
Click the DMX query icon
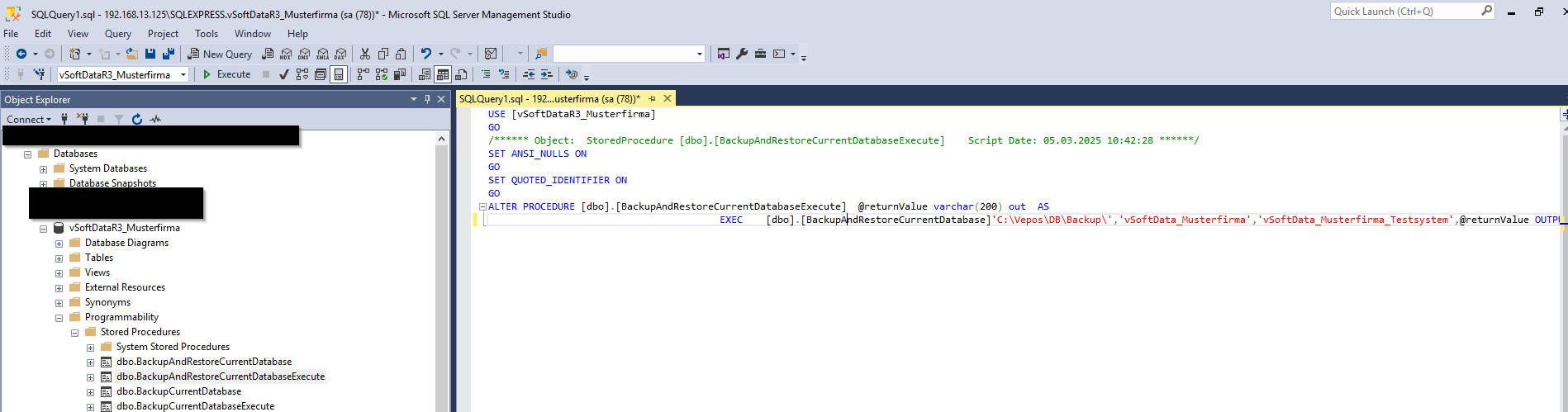pos(304,54)
